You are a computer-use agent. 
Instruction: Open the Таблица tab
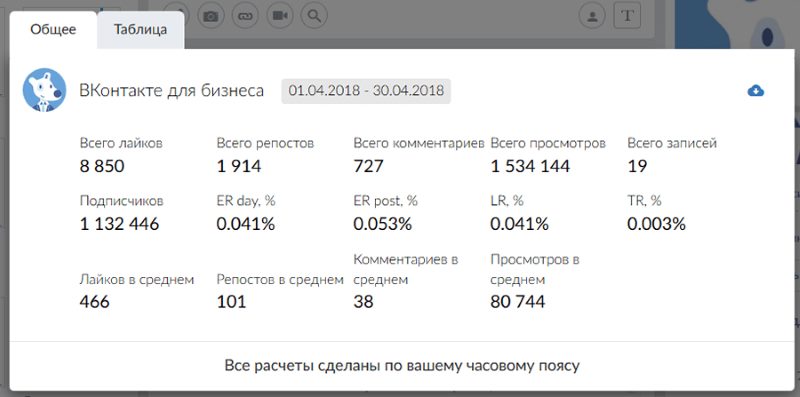tap(140, 30)
